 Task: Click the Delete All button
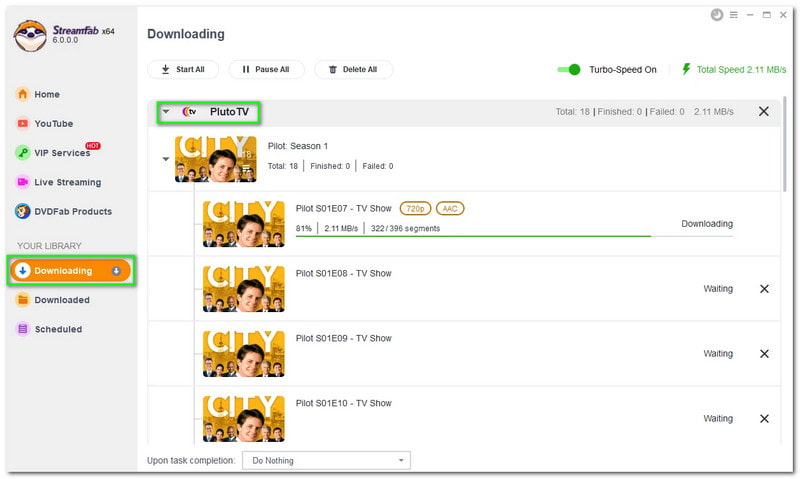point(354,69)
